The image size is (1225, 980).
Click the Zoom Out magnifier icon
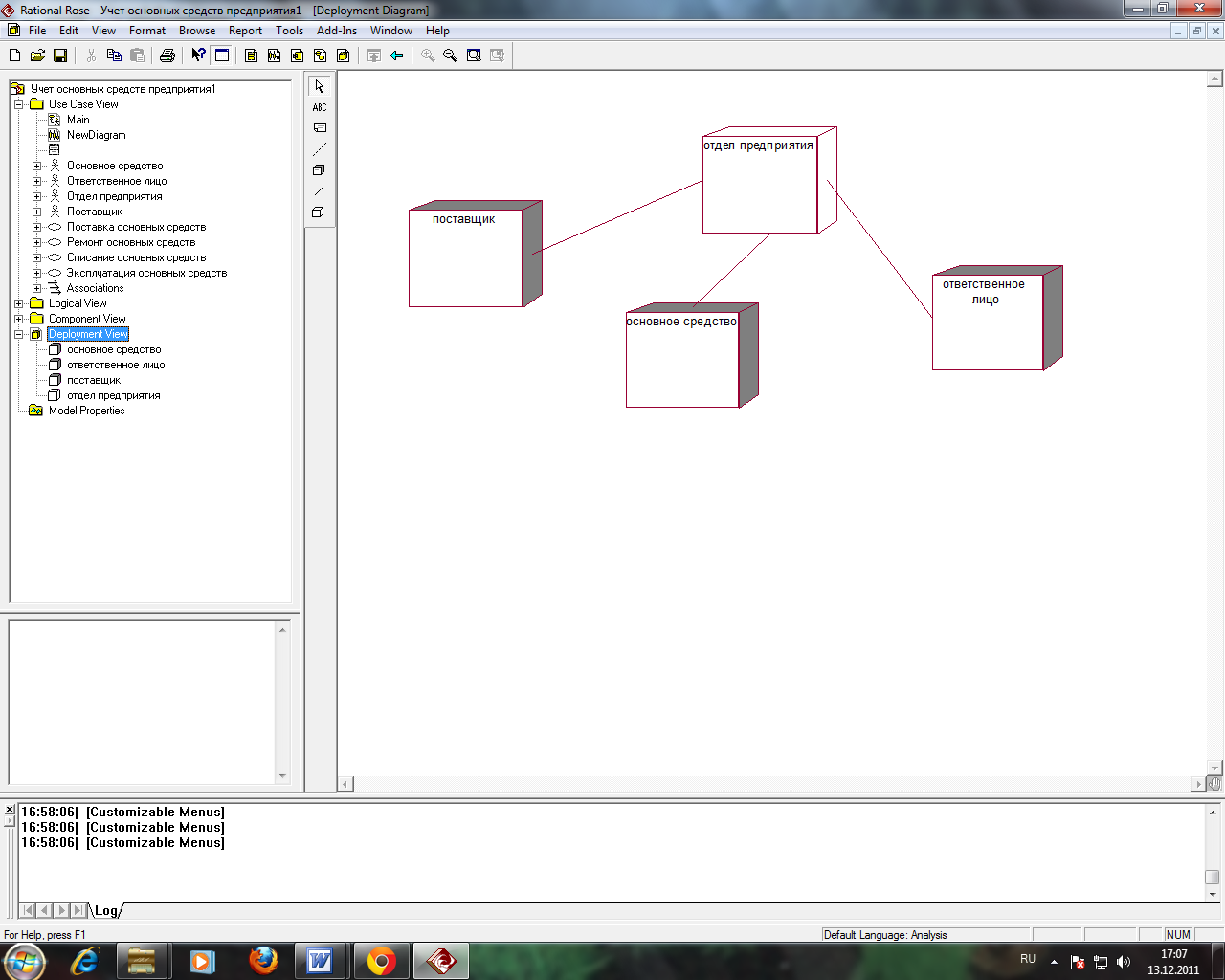(x=451, y=56)
